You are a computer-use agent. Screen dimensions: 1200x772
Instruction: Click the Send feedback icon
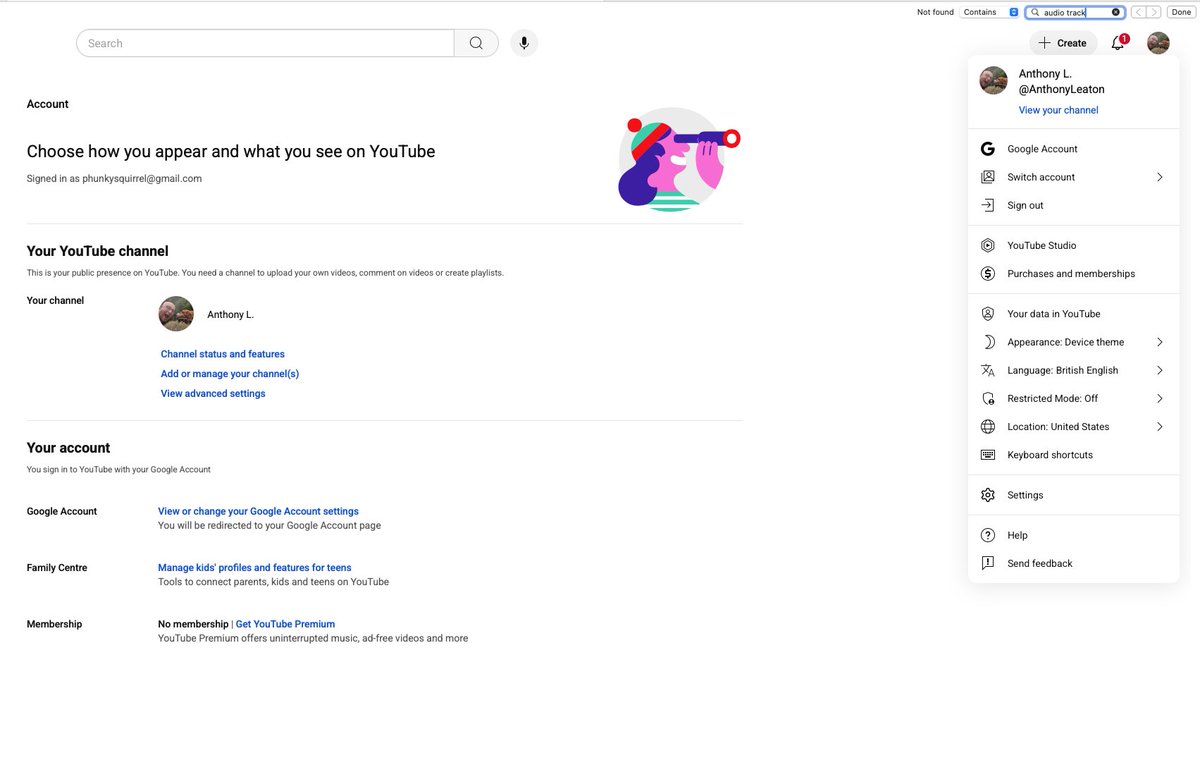988,563
